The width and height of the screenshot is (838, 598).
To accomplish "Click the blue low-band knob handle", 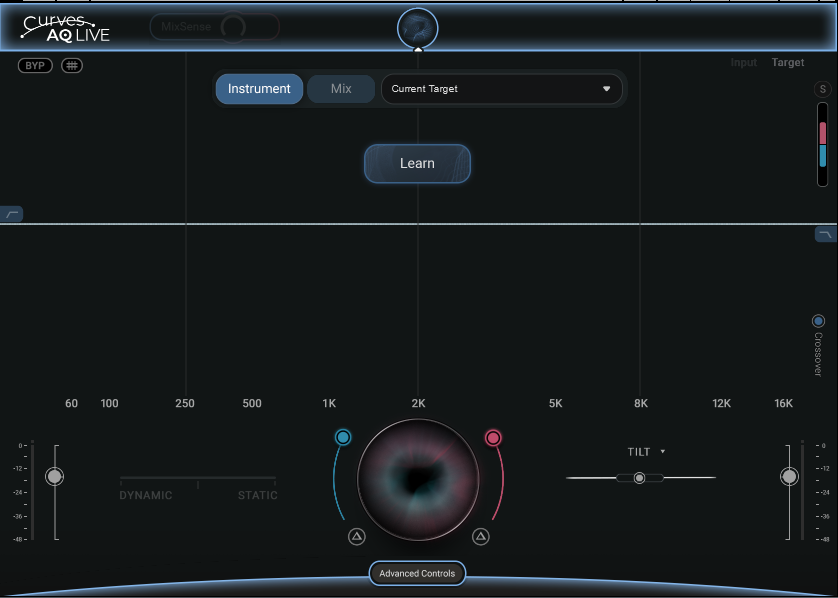I will [344, 437].
